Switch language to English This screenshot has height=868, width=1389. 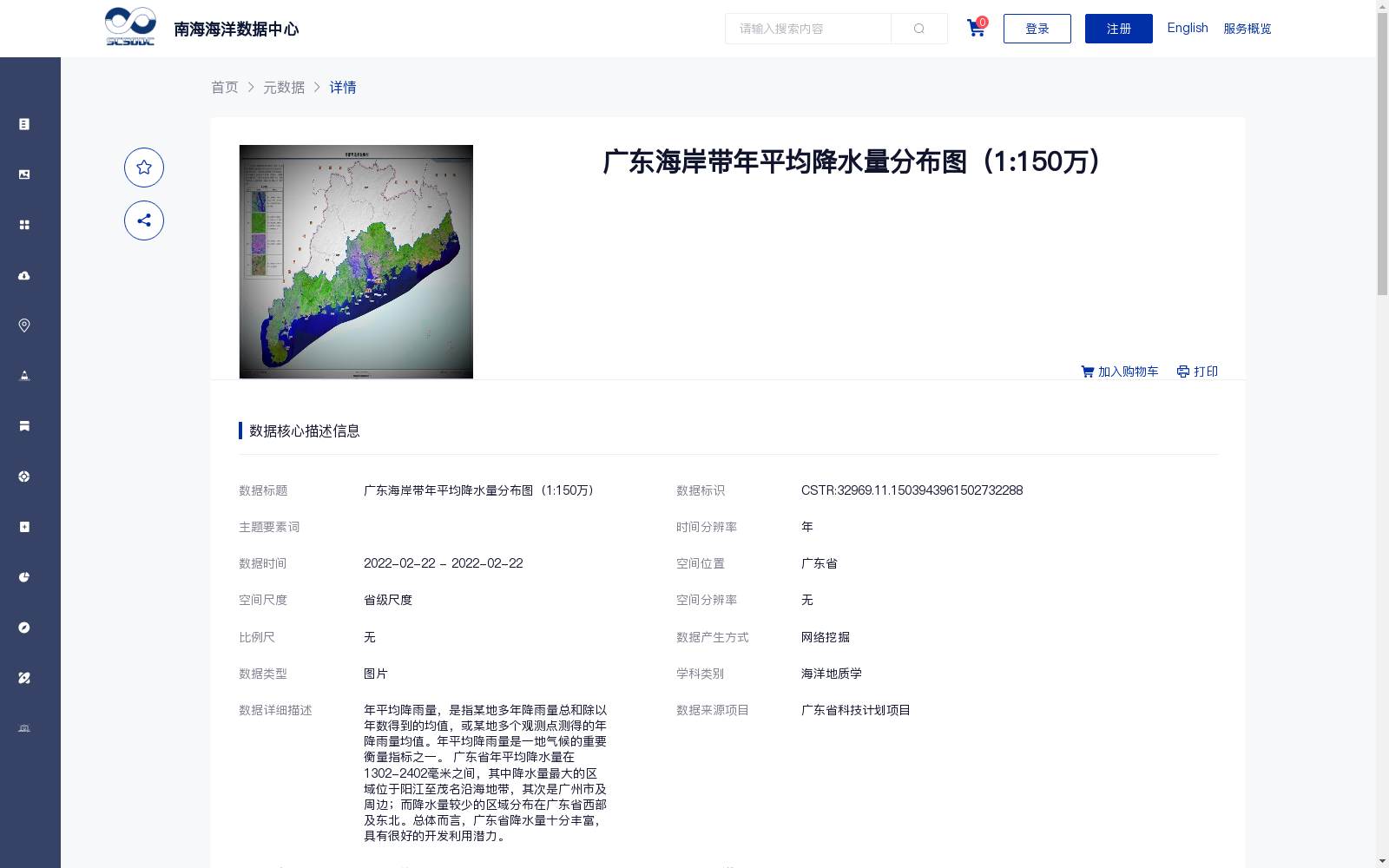1188,28
